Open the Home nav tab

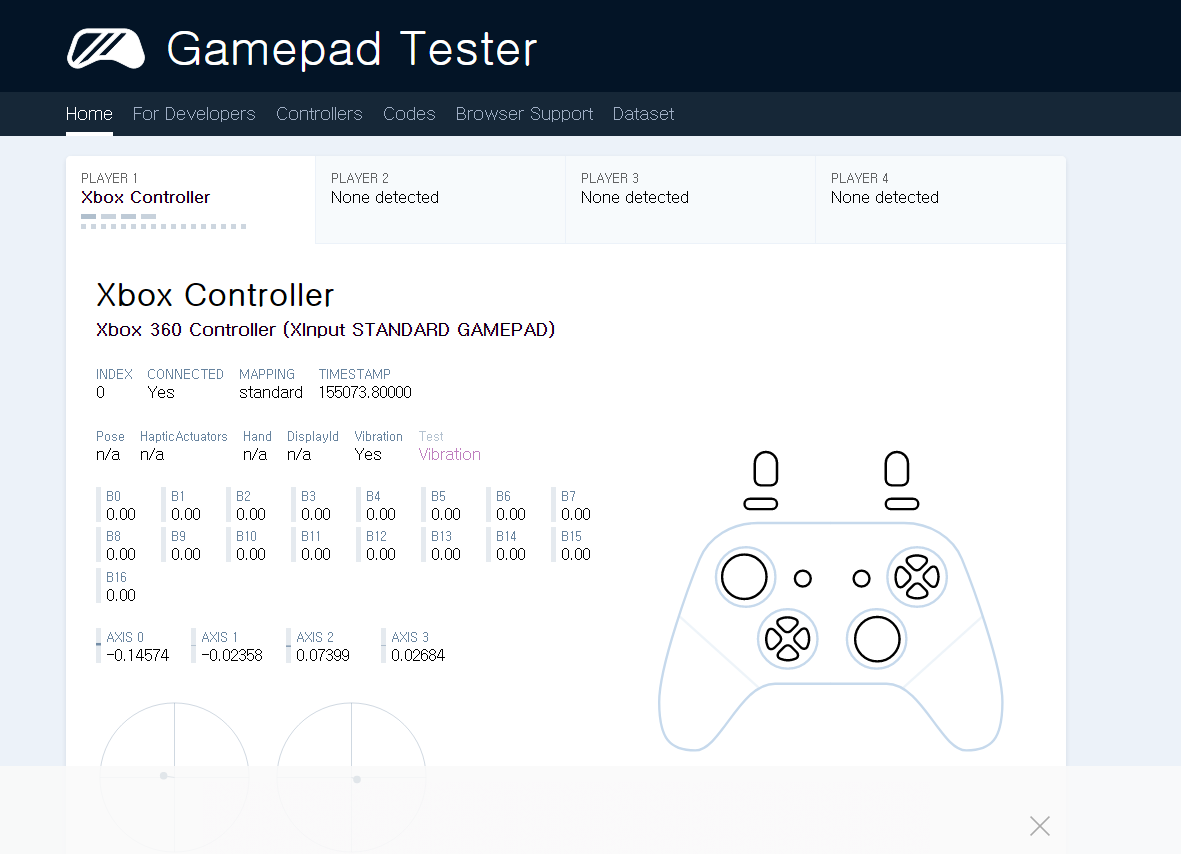pos(89,114)
